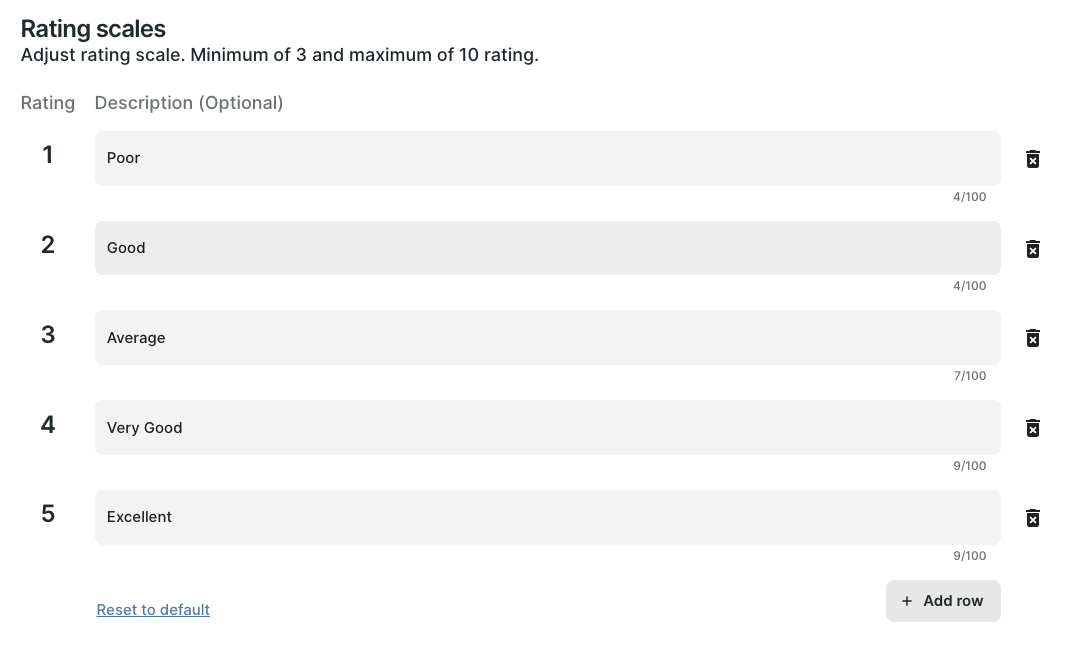Focus the Good description input
Screen dimensions: 1075x645
[x=547, y=248]
